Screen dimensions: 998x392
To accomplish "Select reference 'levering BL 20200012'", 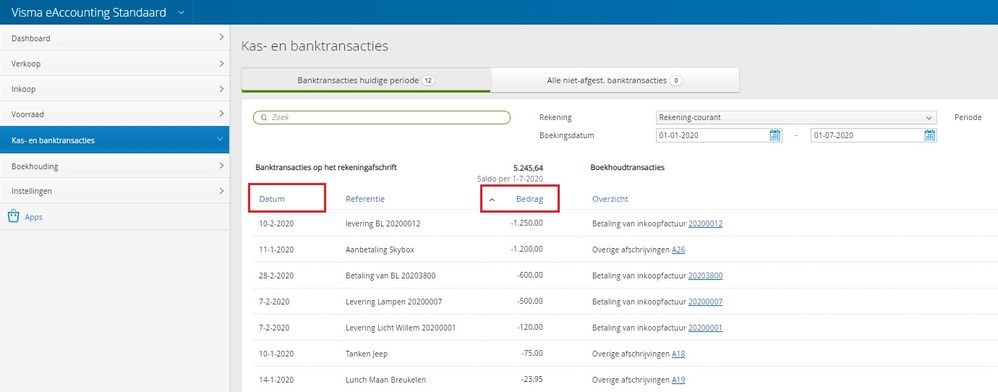I will (383, 224).
